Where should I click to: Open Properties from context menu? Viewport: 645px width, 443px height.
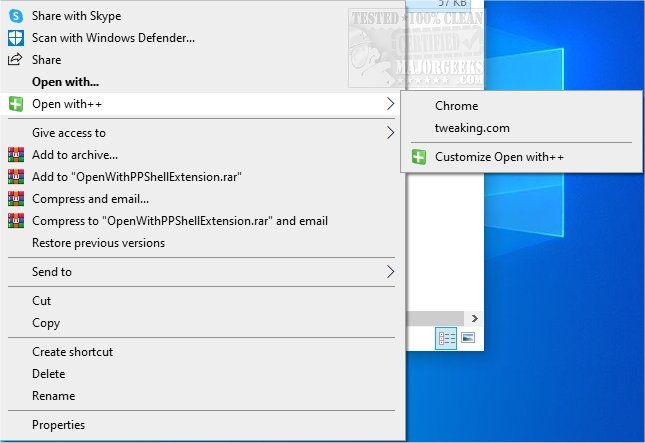[202, 424]
